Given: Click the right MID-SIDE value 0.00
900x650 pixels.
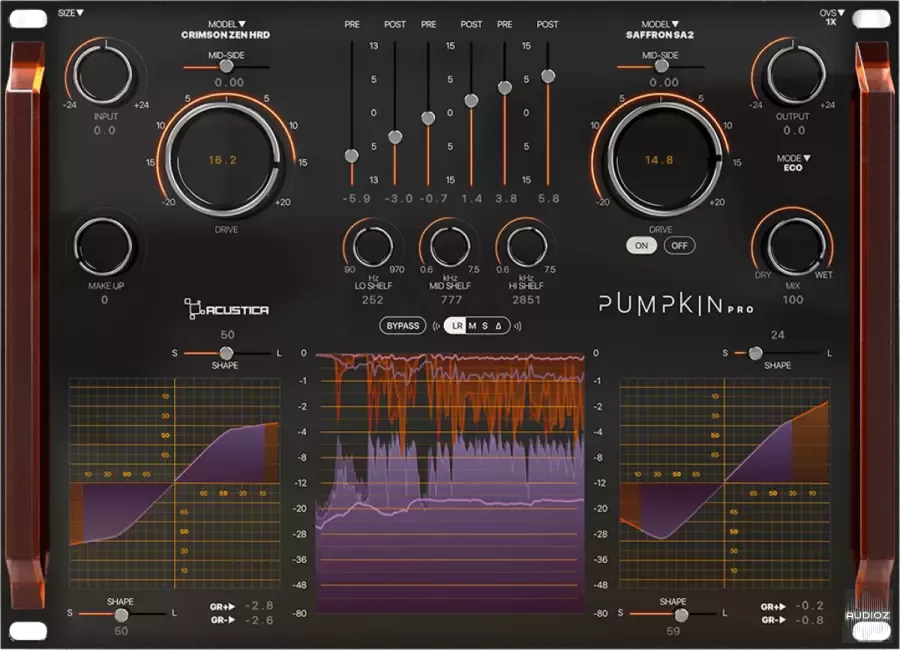Looking at the screenshot, I should pos(664,83).
